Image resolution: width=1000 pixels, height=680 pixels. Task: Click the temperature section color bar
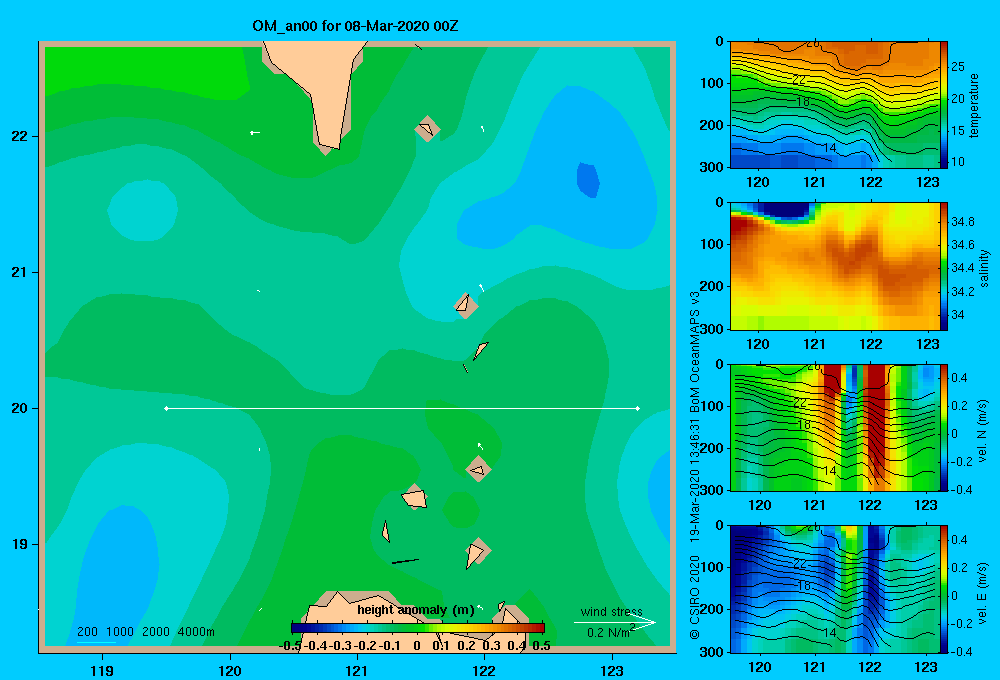[x=944, y=105]
